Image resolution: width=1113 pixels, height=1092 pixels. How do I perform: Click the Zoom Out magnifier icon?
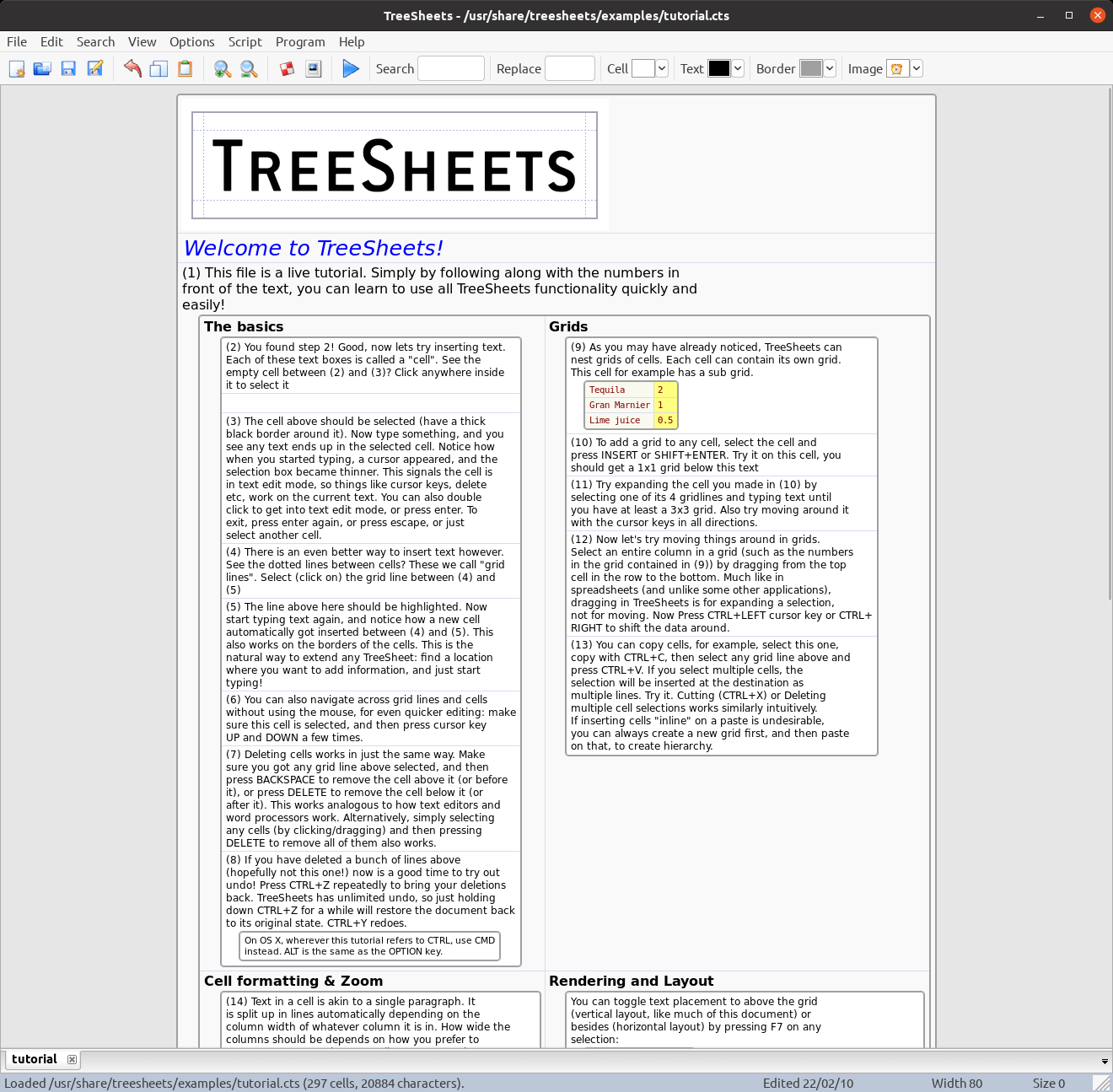coord(249,69)
